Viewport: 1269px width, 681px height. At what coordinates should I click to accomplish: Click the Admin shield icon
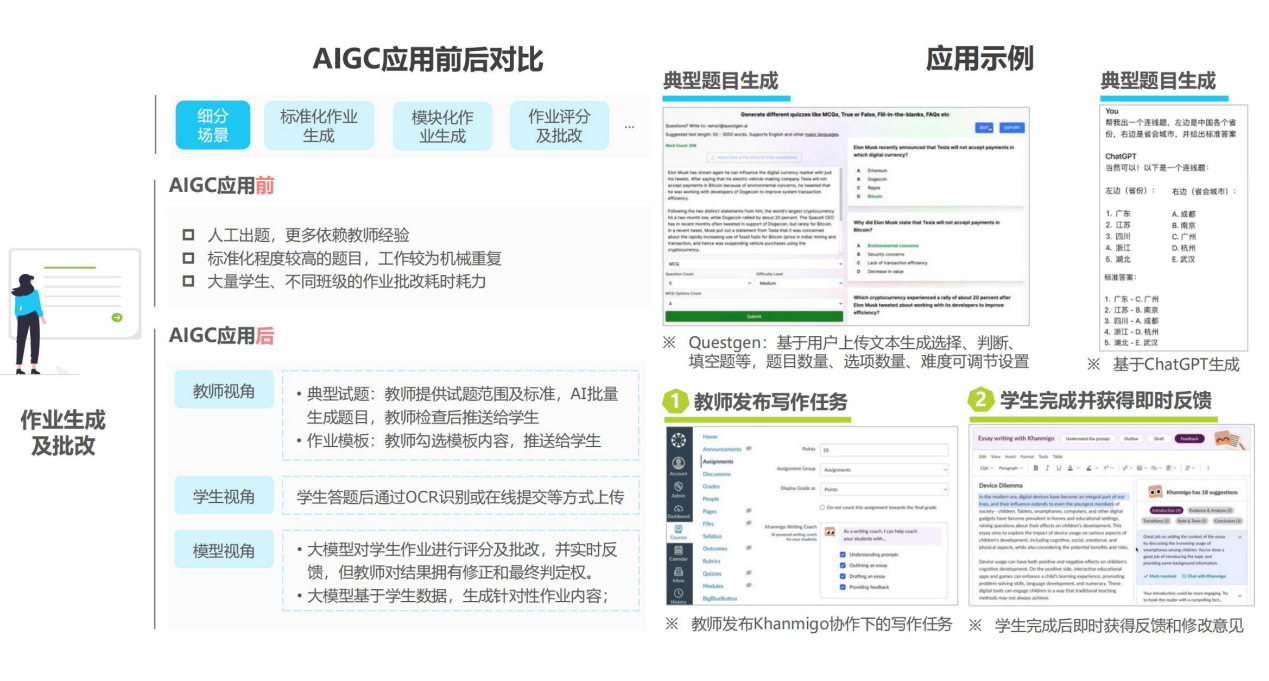coord(679,489)
